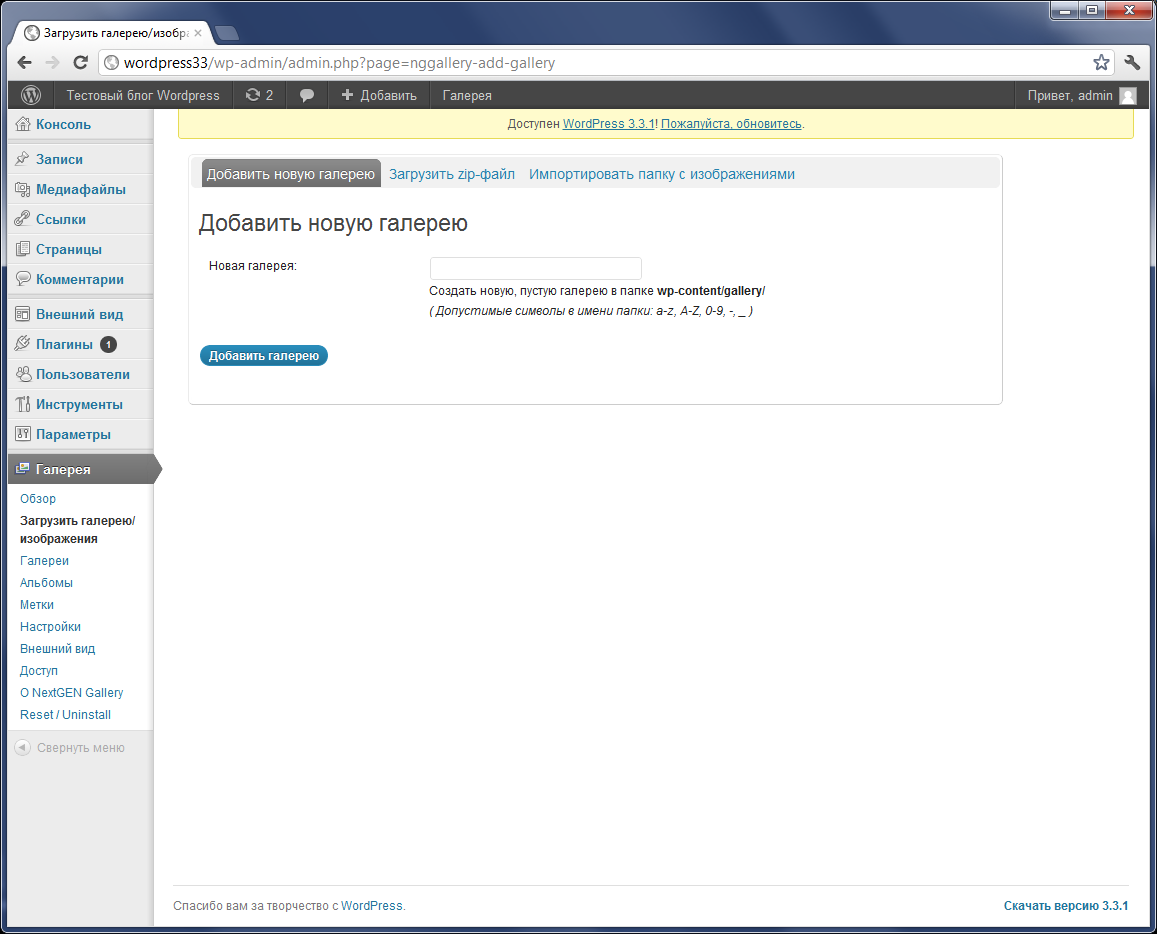The height and width of the screenshot is (934, 1157).
Task: Close the browser tab with X
Action: 198,33
